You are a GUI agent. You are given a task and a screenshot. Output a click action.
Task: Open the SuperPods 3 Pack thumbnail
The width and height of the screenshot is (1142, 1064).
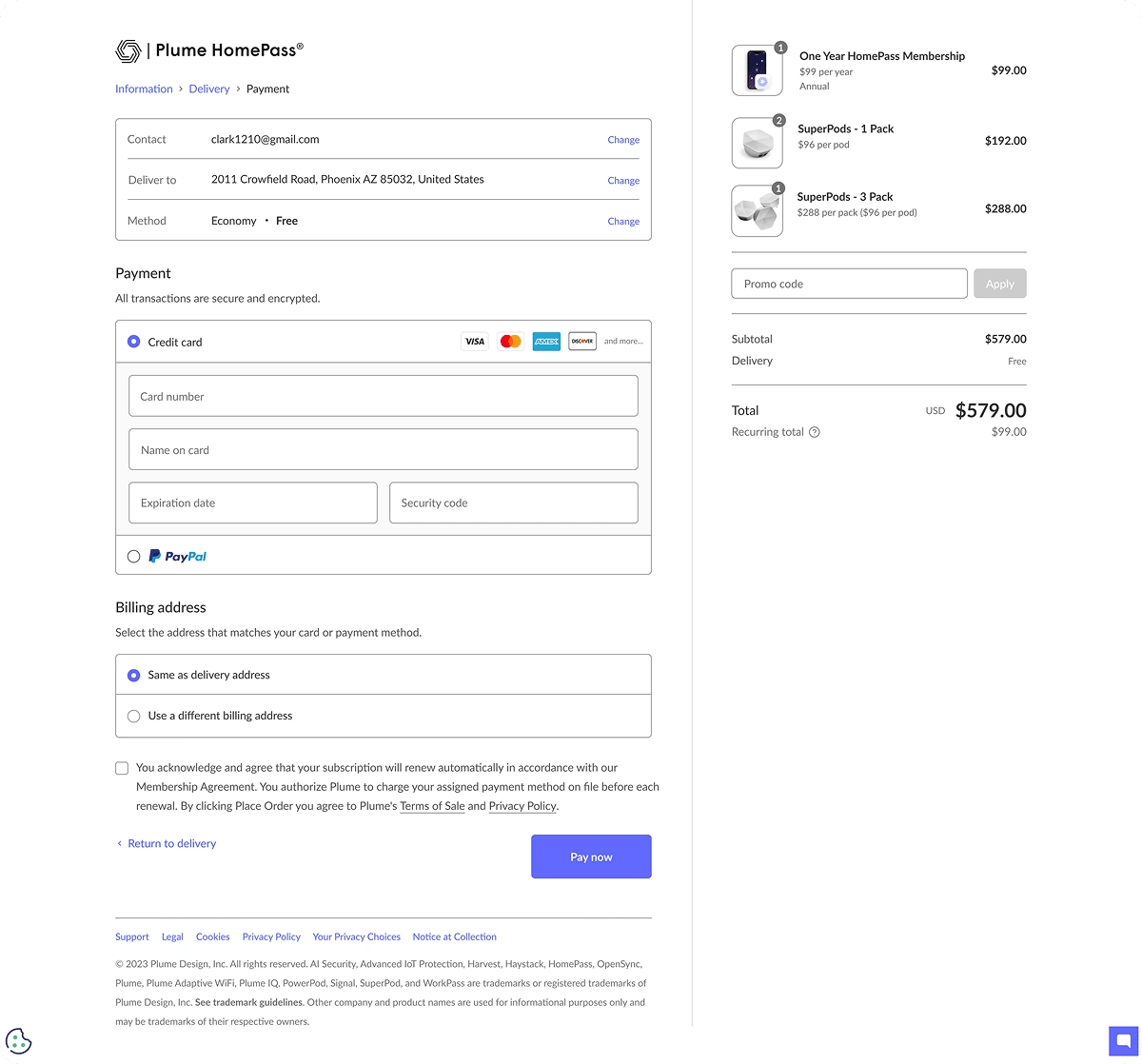(x=757, y=210)
